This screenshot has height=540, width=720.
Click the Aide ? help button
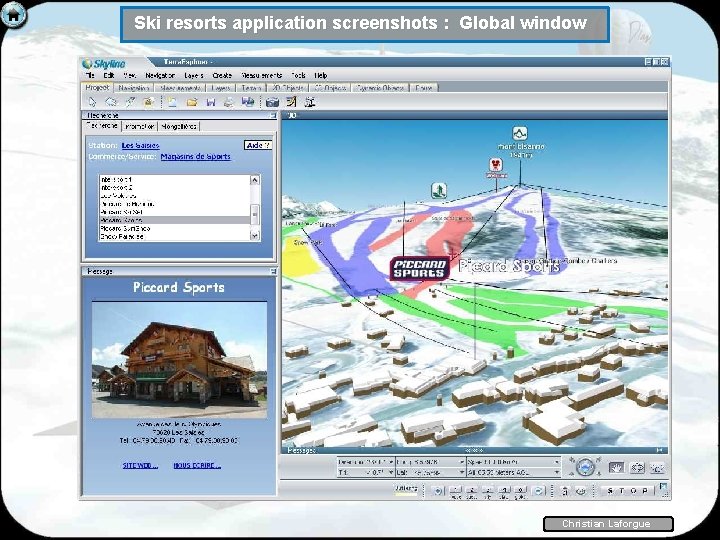point(258,145)
